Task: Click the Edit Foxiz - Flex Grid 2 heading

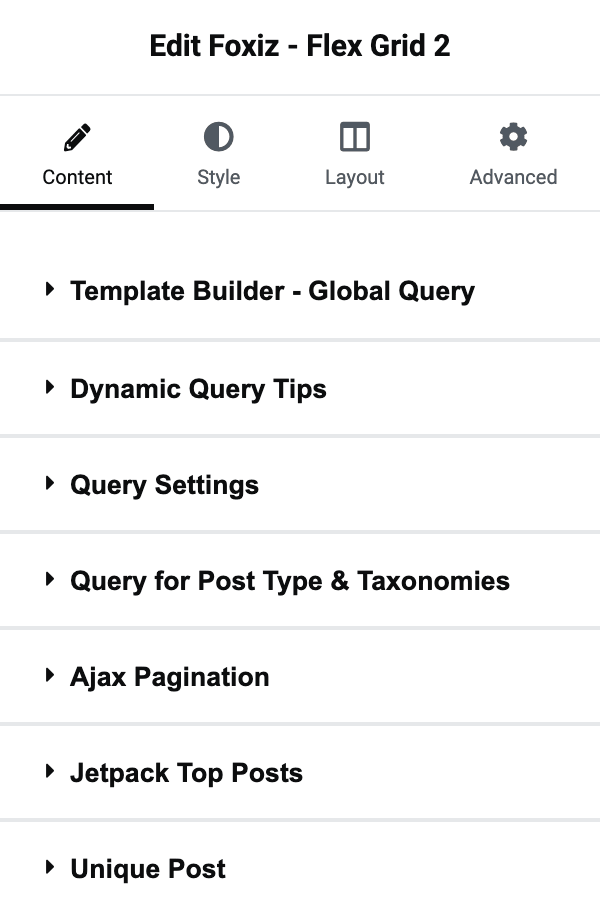Action: click(300, 46)
